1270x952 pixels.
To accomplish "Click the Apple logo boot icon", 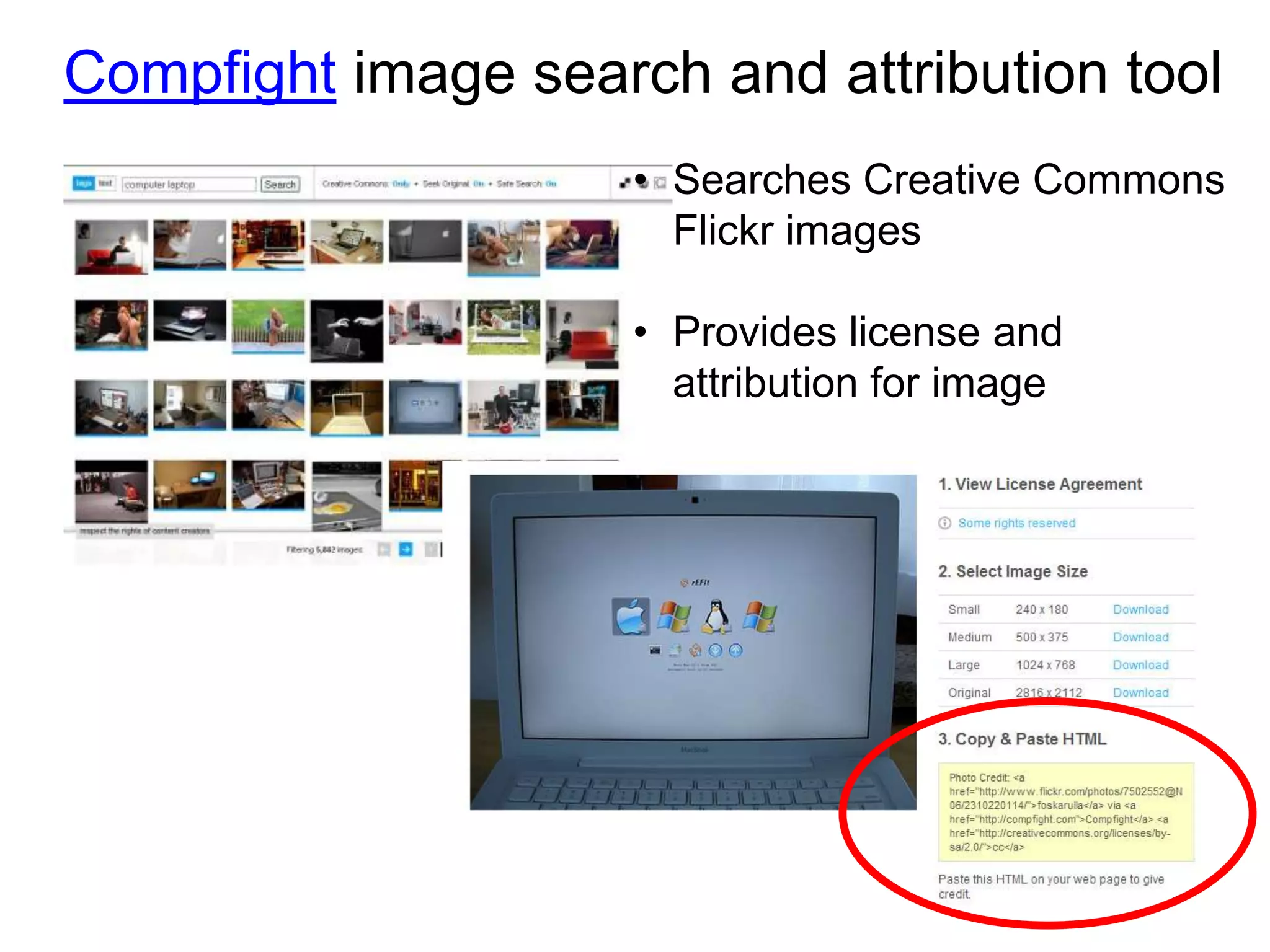I will [x=631, y=617].
